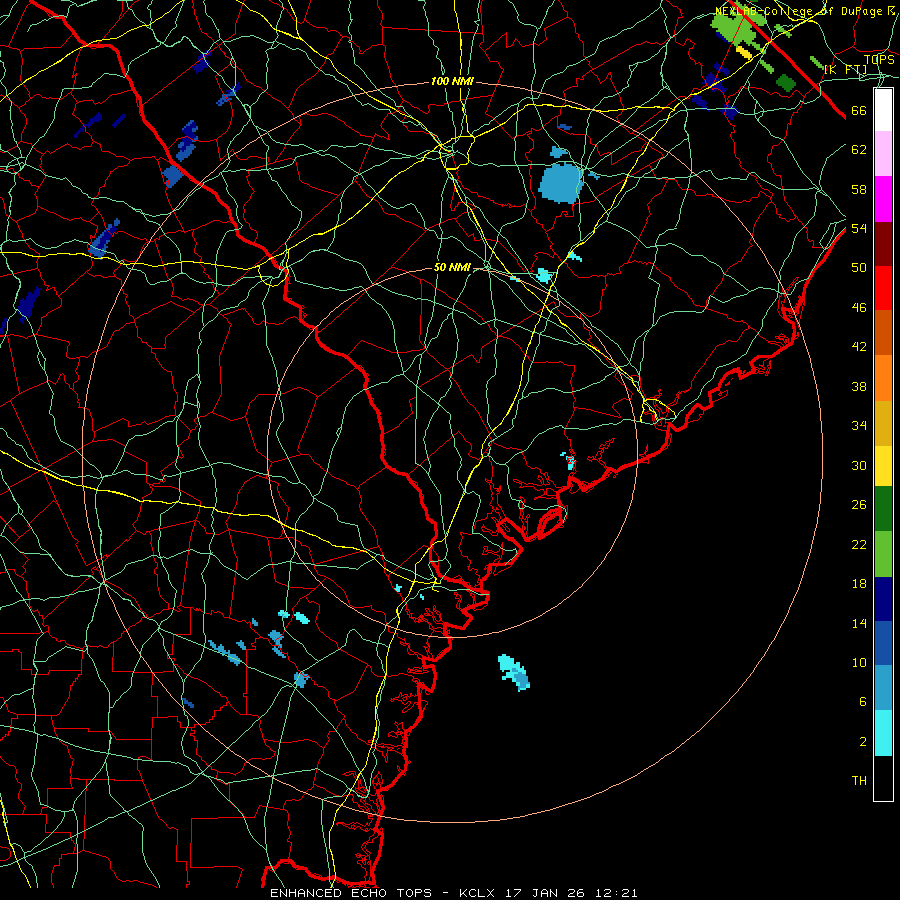
Task: Click legend value "18"
Action: pyautogui.click(x=859, y=584)
